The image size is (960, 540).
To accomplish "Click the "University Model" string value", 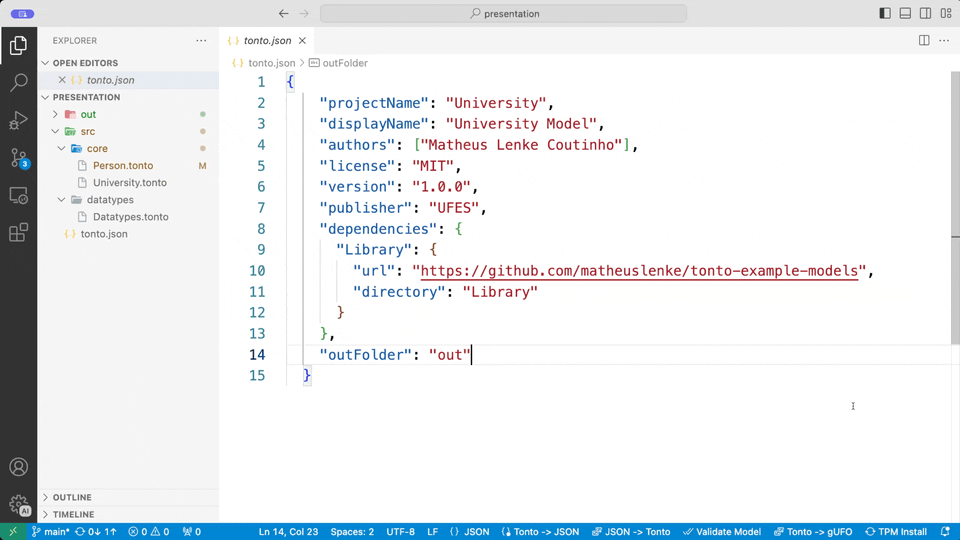I will tap(521, 124).
